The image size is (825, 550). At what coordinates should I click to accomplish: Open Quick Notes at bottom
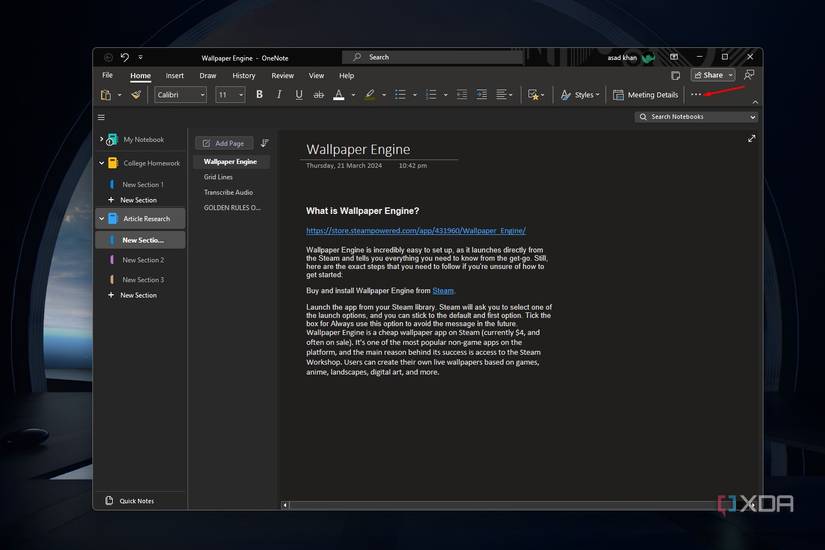coord(129,501)
